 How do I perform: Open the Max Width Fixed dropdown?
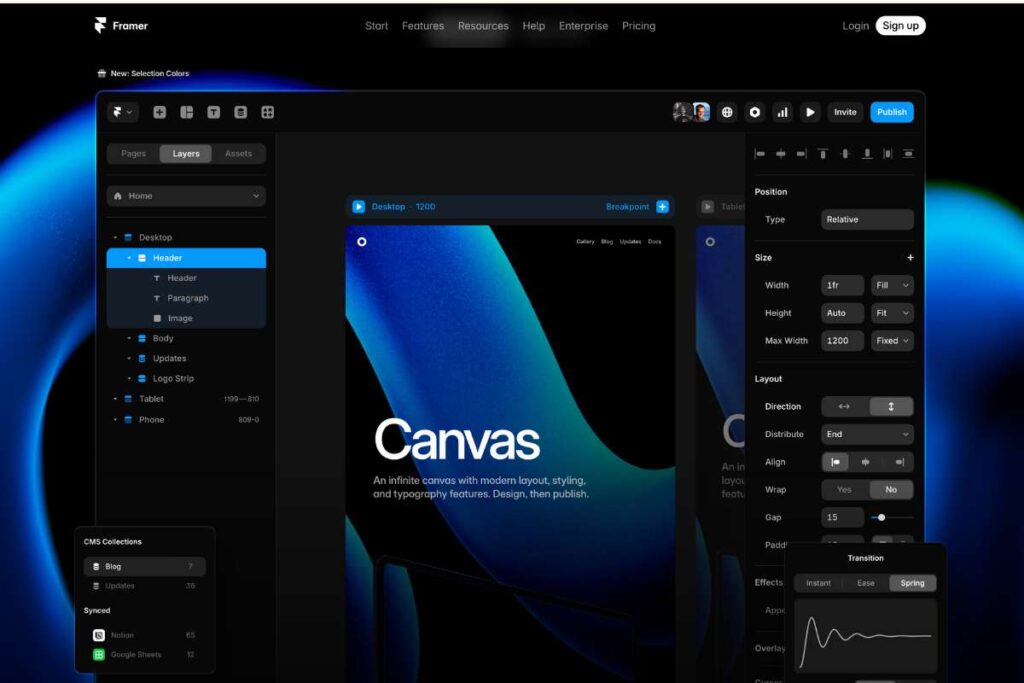click(892, 341)
